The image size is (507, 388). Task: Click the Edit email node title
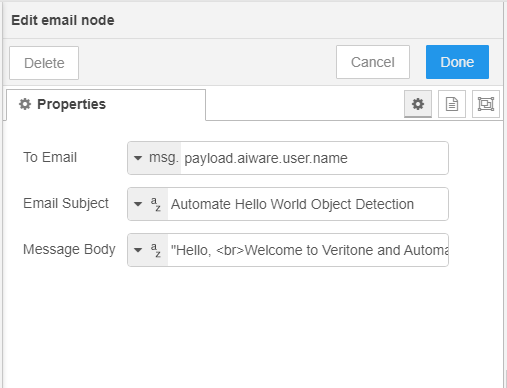point(63,20)
